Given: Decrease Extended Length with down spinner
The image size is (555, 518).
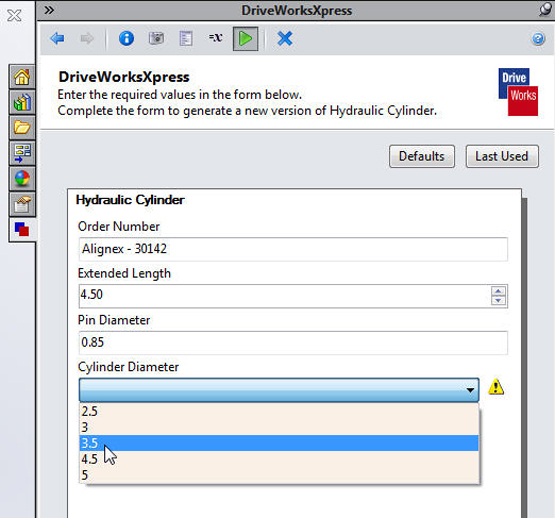Looking at the screenshot, I should click(x=498, y=300).
